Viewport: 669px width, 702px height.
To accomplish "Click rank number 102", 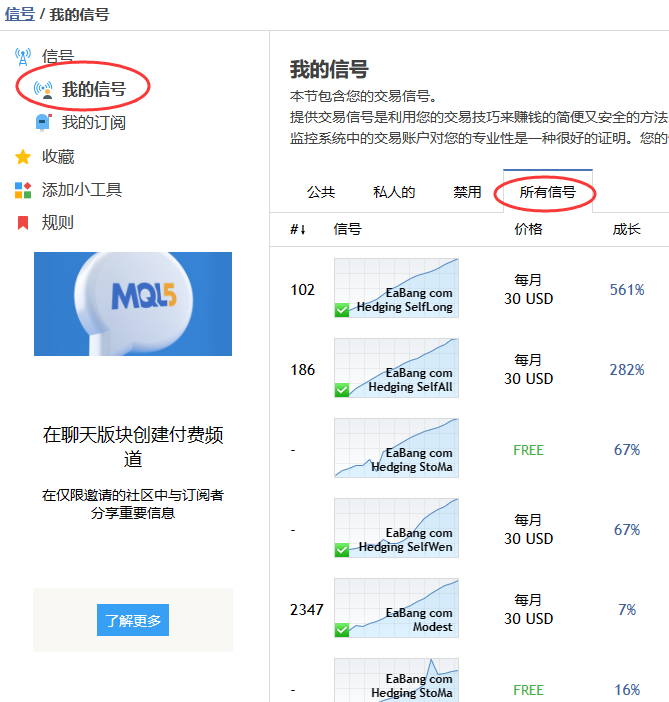I will click(x=303, y=290).
